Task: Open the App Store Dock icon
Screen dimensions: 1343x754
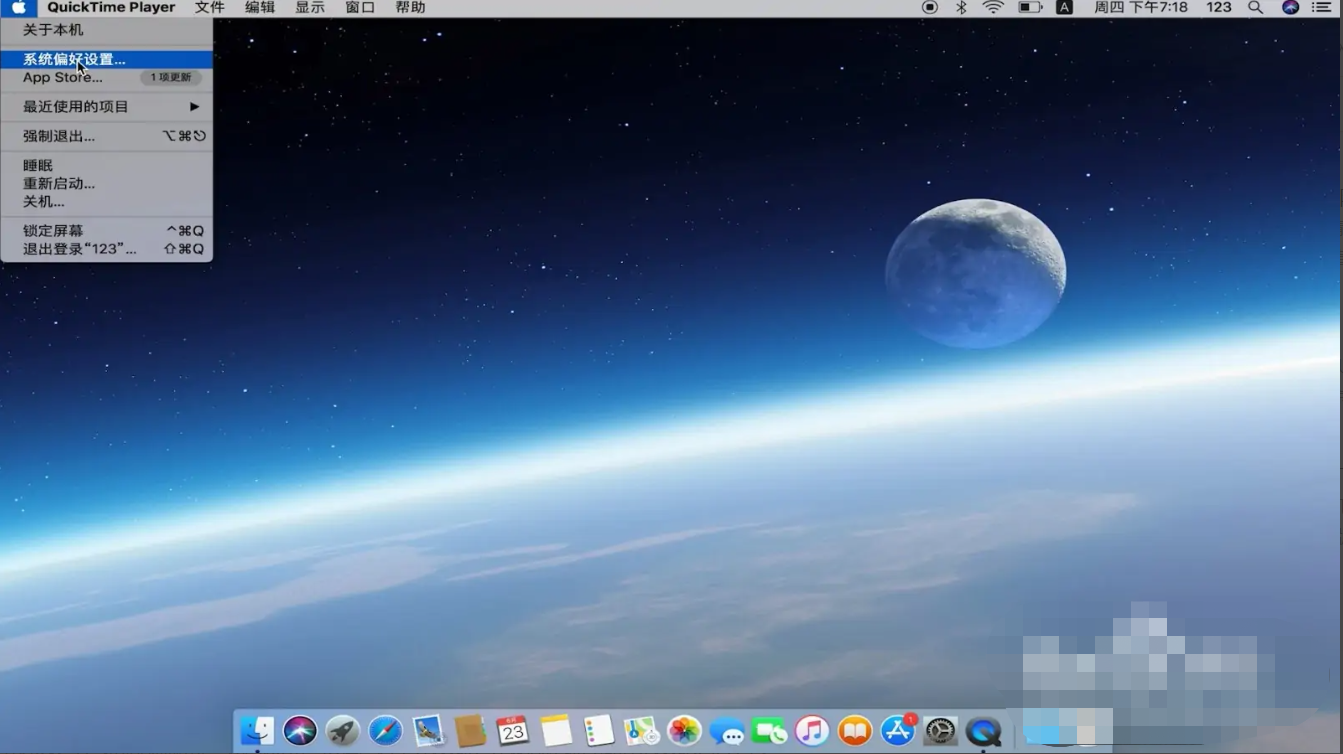Action: coord(897,731)
